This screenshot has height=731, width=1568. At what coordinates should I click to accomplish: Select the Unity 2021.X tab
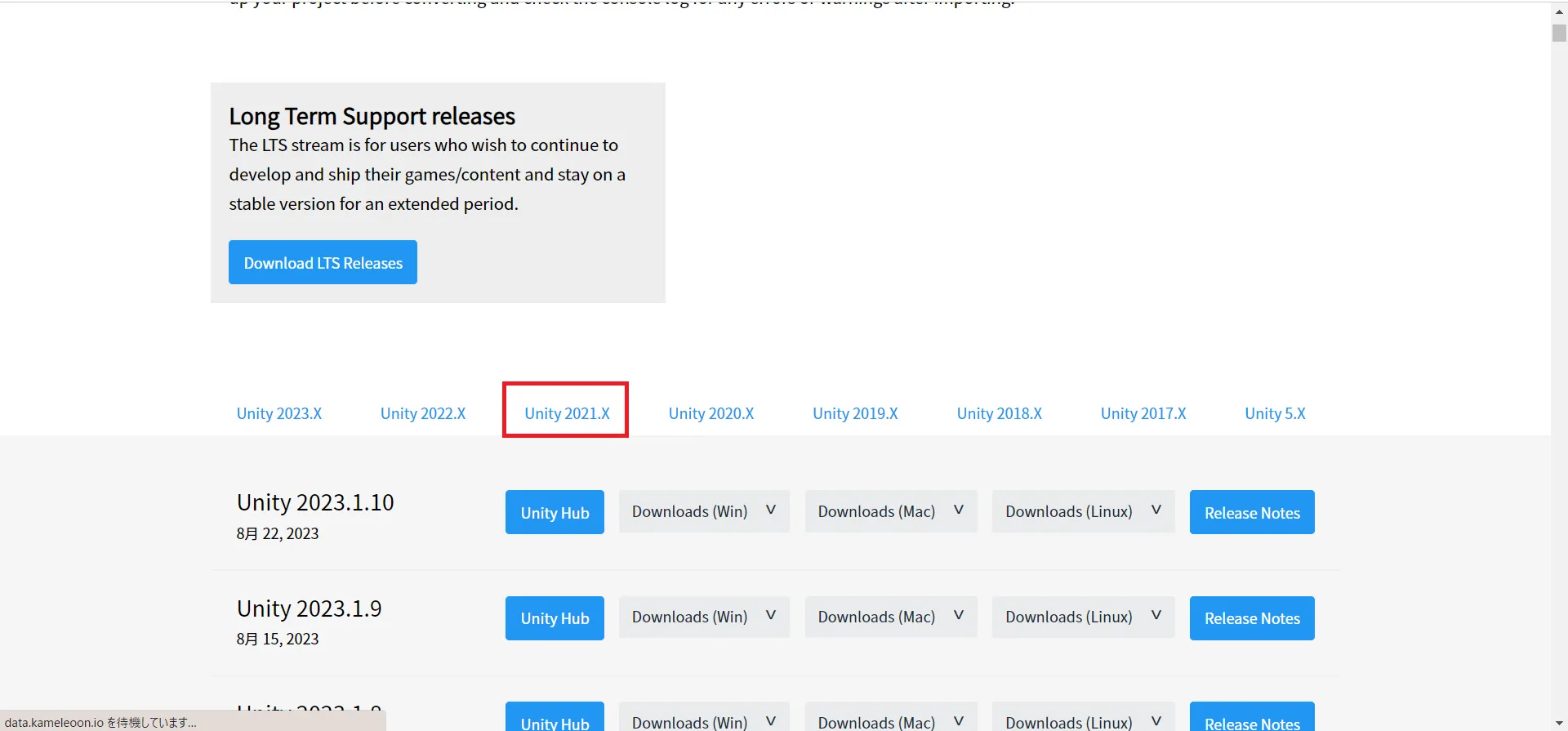(x=567, y=413)
